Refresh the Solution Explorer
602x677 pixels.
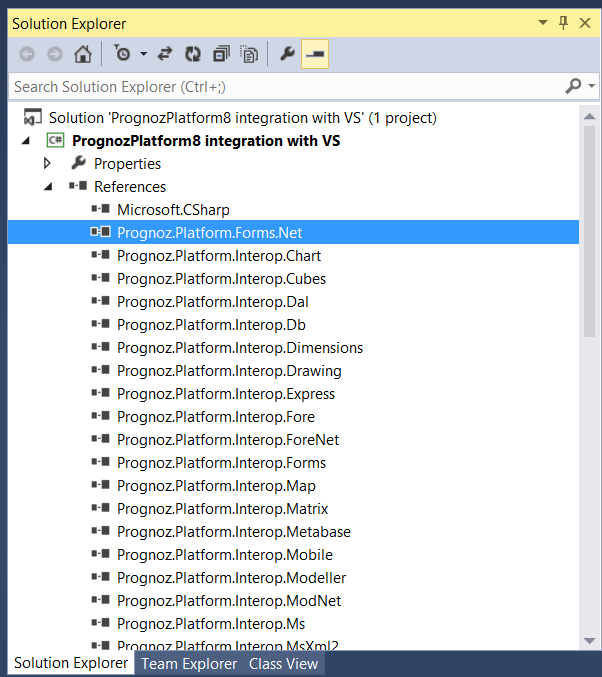[193, 54]
